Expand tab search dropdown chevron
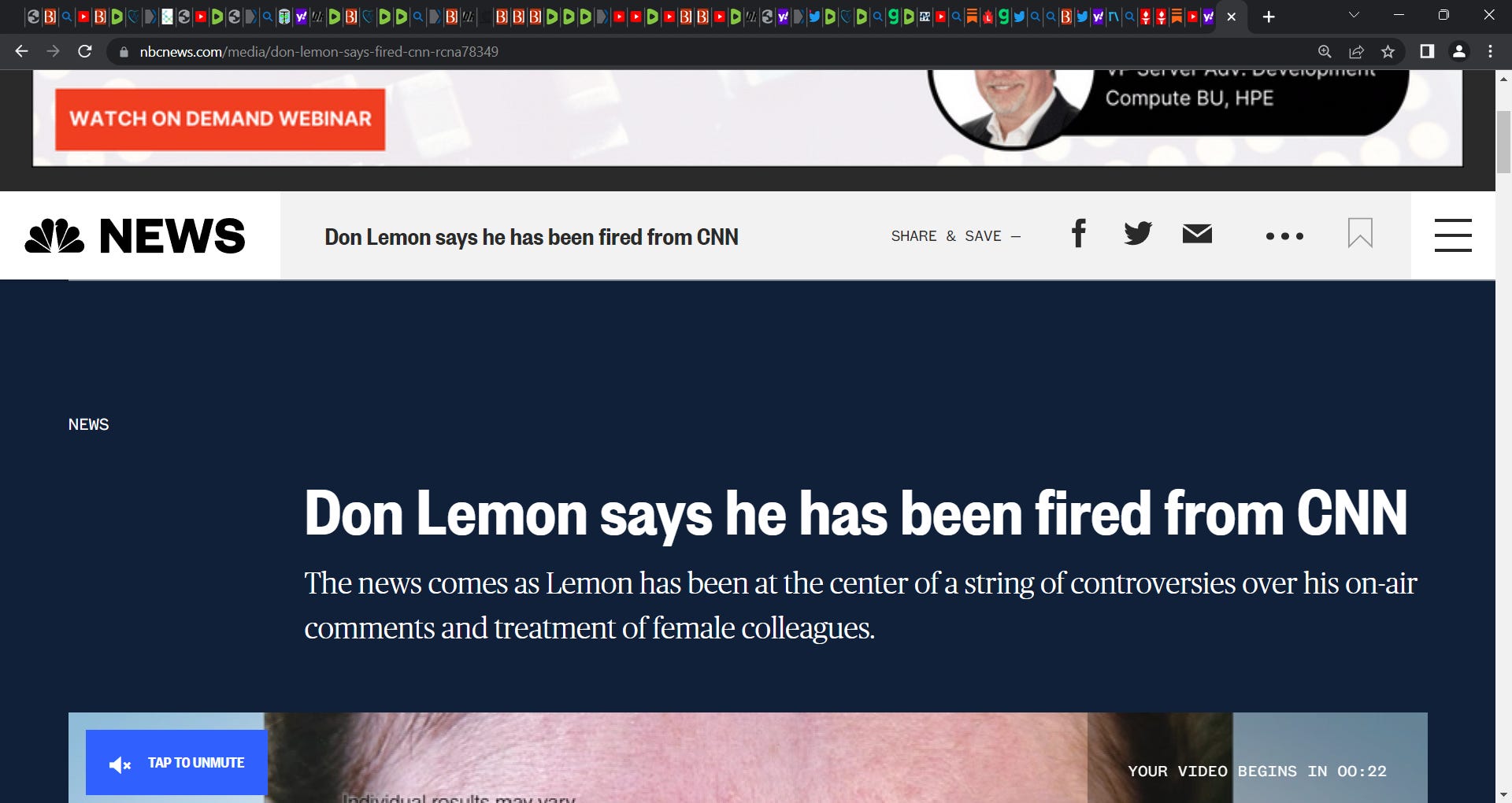 point(1354,15)
